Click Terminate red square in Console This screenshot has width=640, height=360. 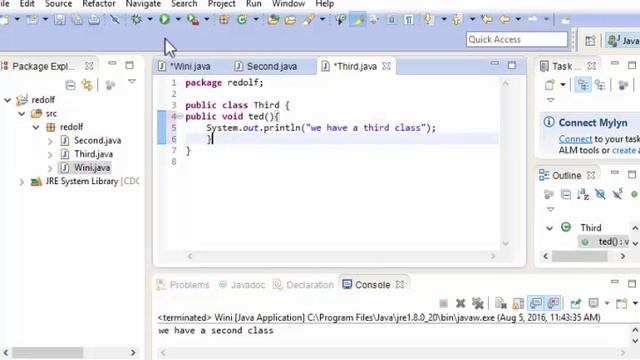(x=444, y=303)
